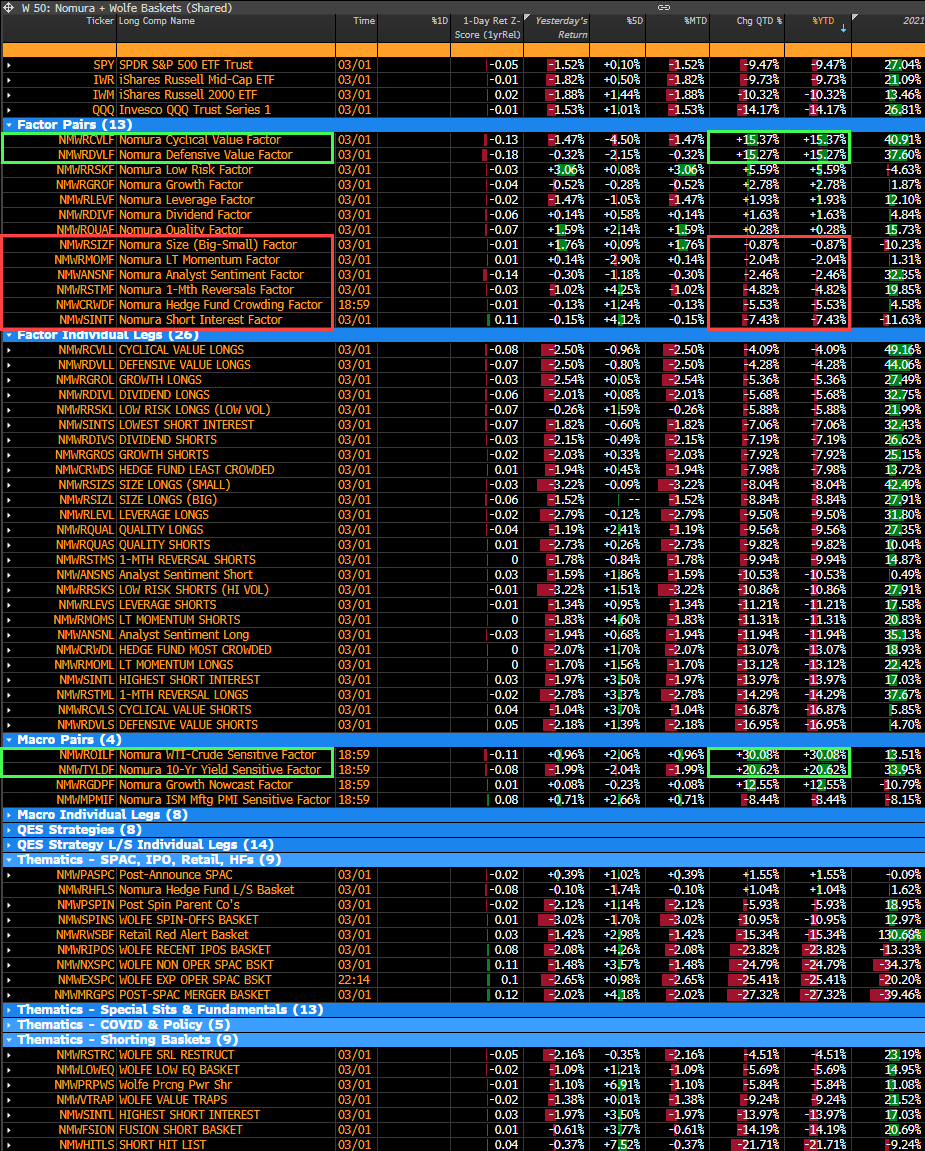
Task: Expand the SPY row arrow
Action: click(x=9, y=65)
